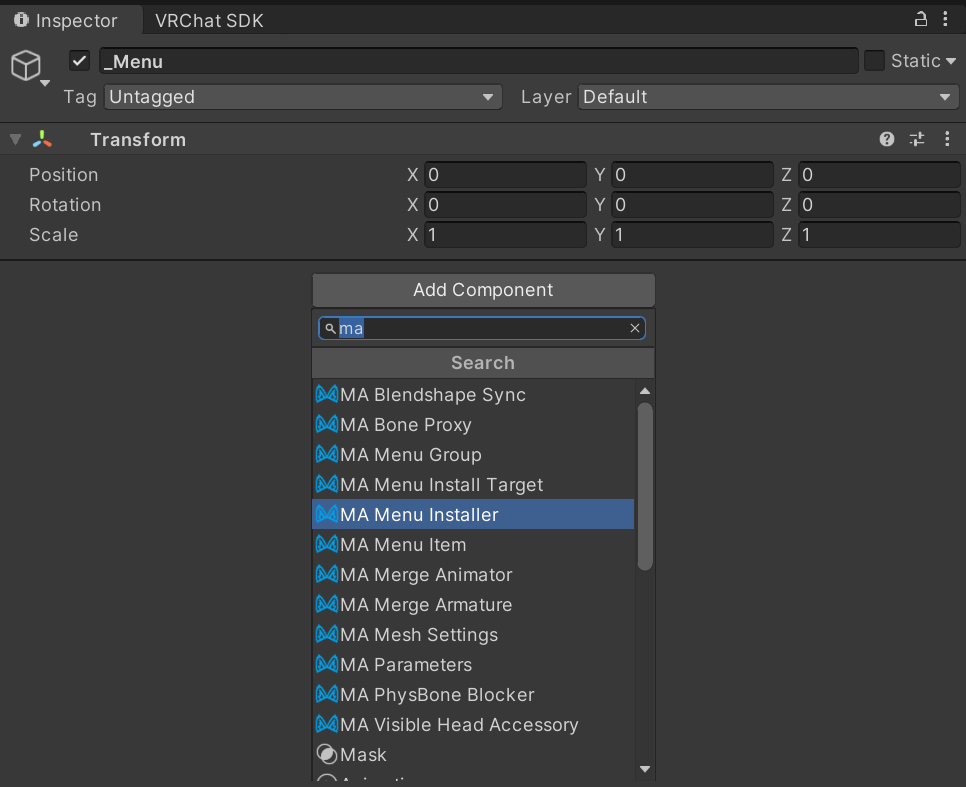Select MA Merge Armature component

[x=473, y=605]
